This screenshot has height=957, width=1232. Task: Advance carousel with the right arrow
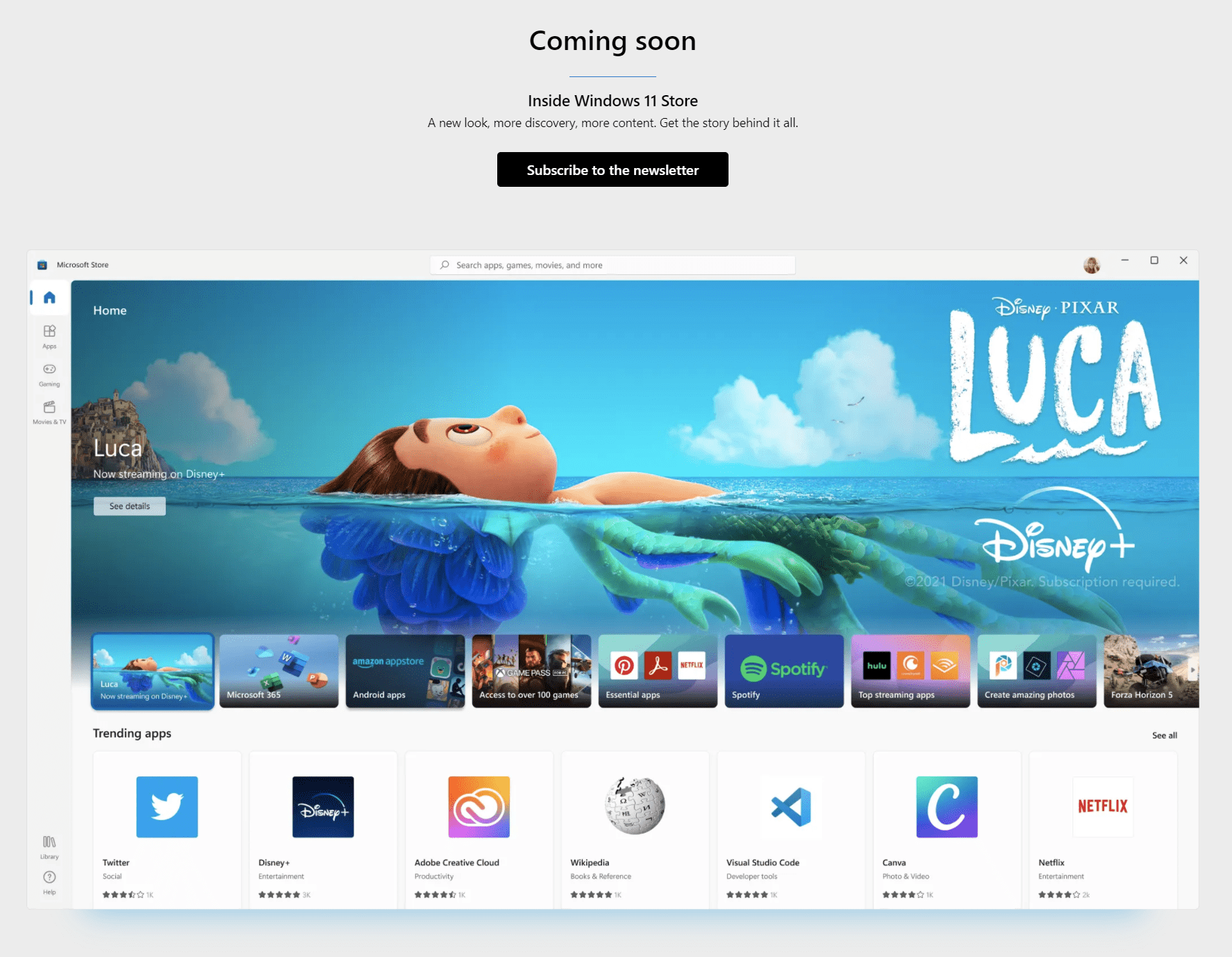point(1192,670)
